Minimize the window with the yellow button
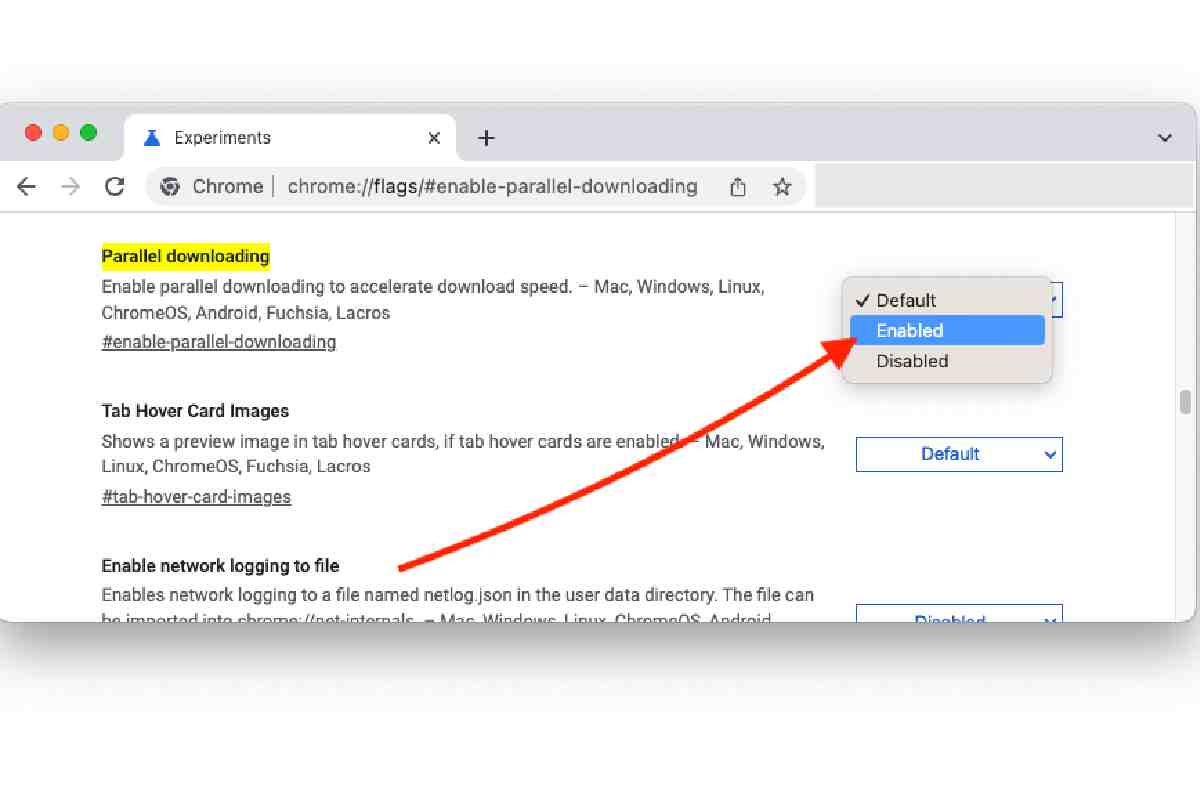Screen dimensions: 1200x800 [61, 132]
